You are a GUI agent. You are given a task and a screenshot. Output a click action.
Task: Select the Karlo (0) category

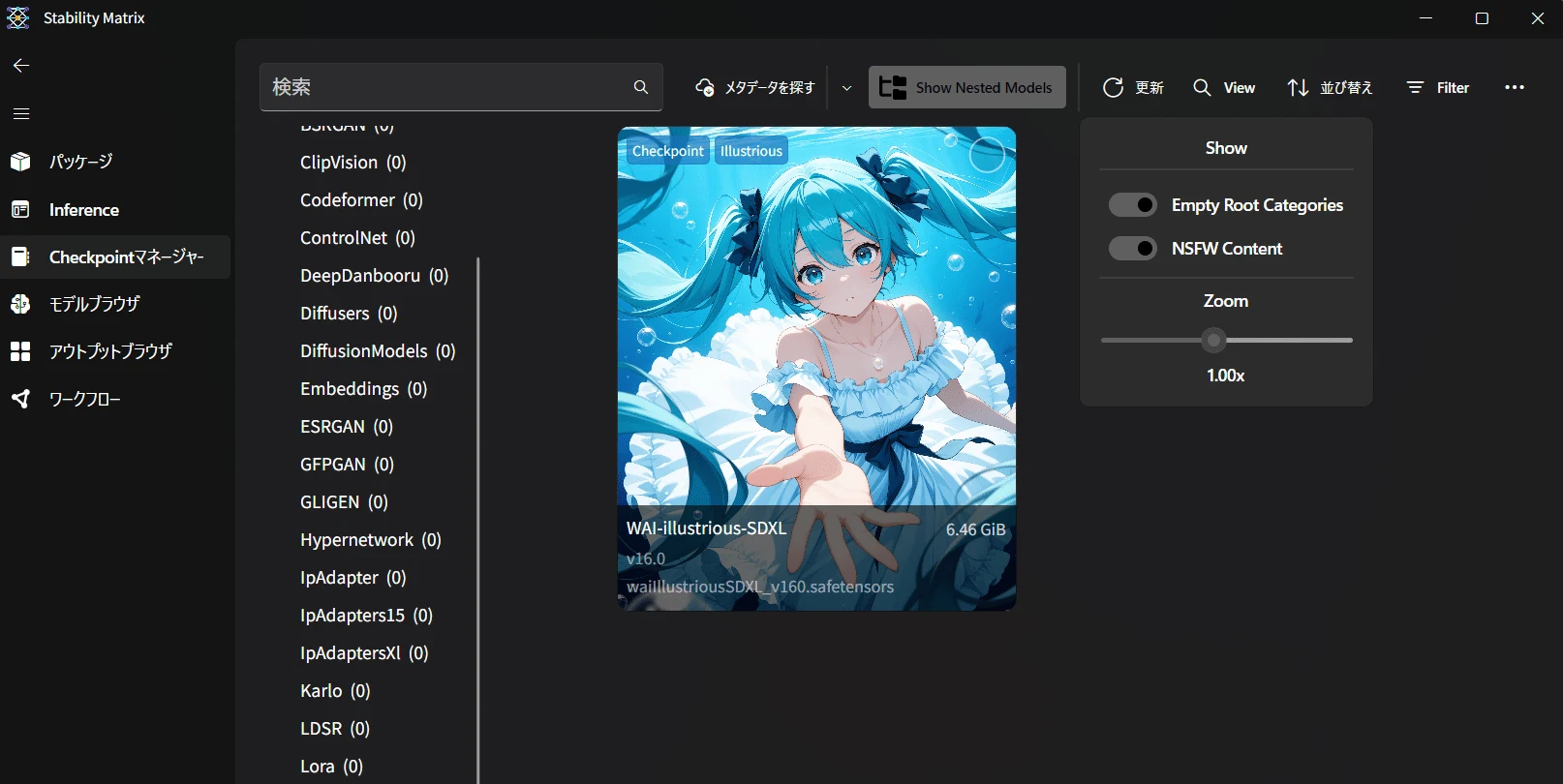click(335, 690)
